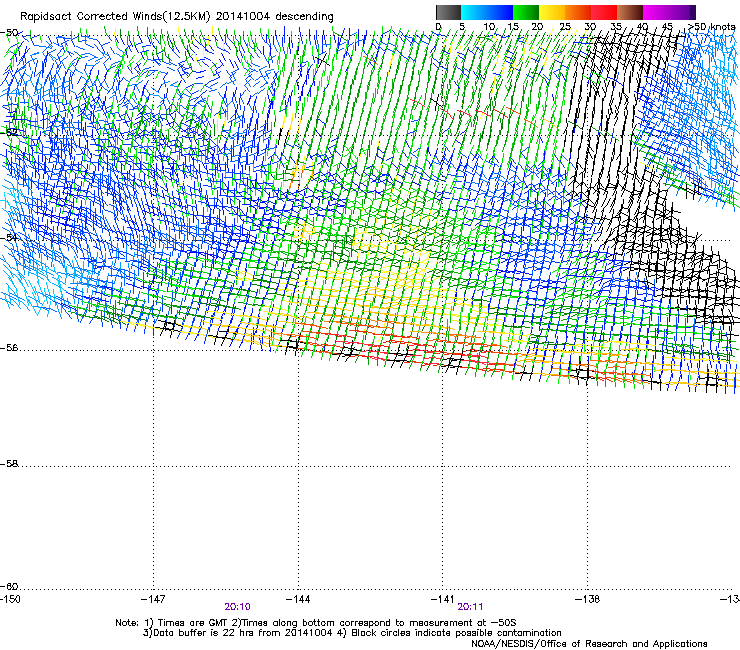Click the longitude label '-144'
Screen dimensions: 740x650
(x=298, y=599)
